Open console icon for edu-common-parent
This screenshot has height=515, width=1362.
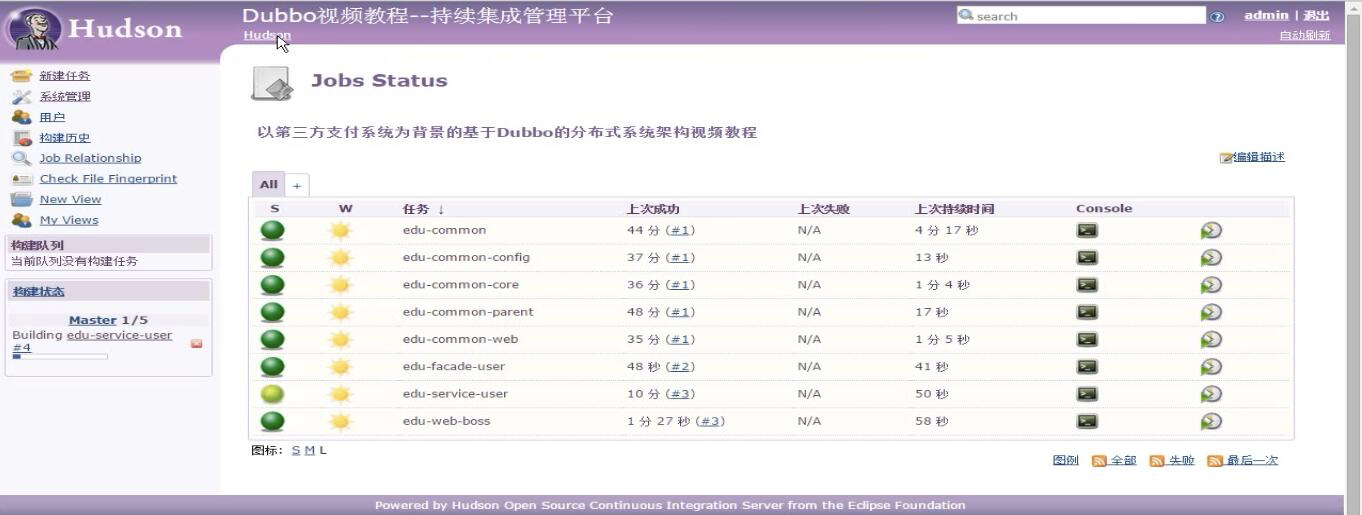(1087, 312)
